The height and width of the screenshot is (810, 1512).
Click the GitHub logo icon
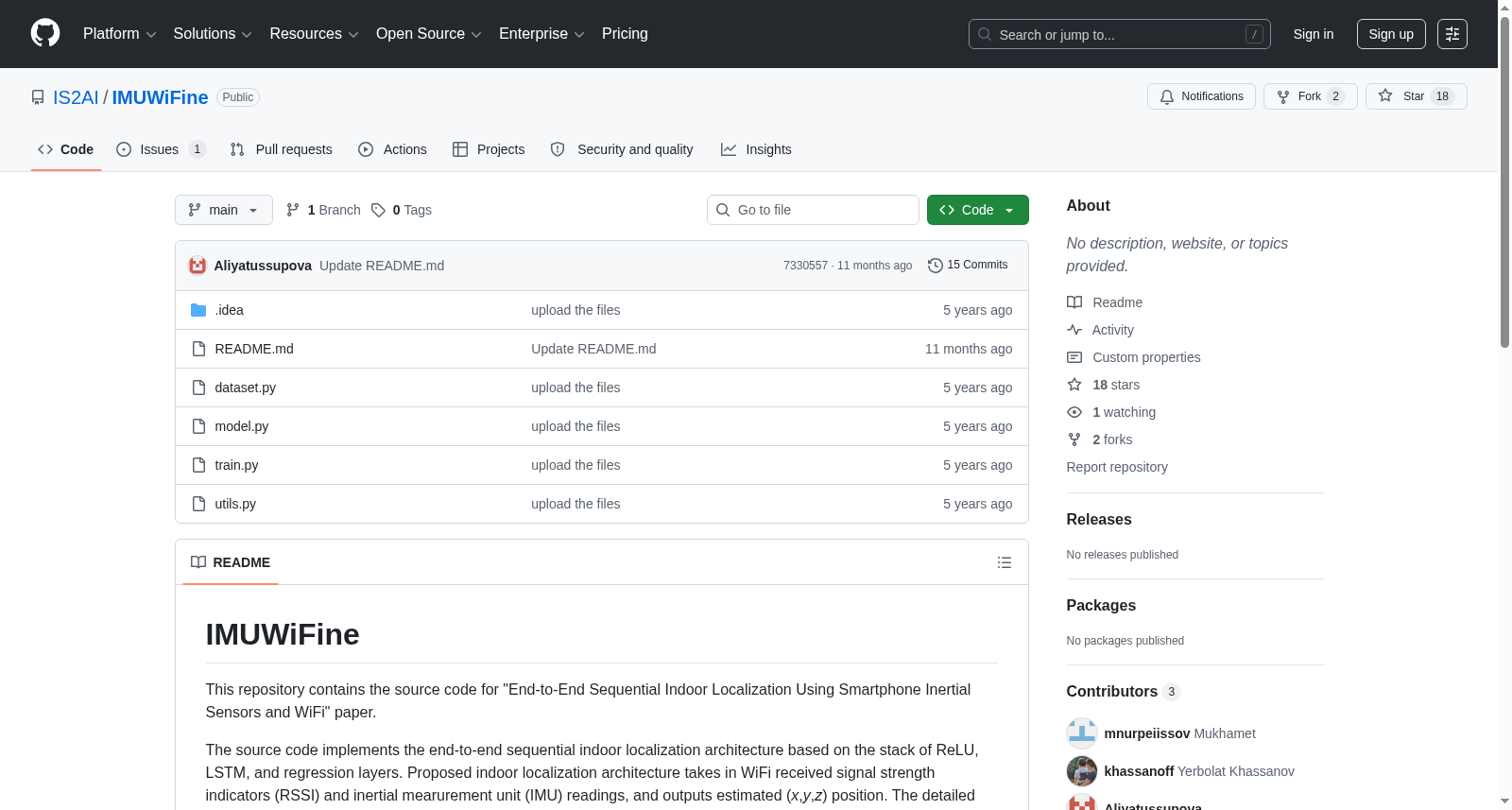[45, 33]
